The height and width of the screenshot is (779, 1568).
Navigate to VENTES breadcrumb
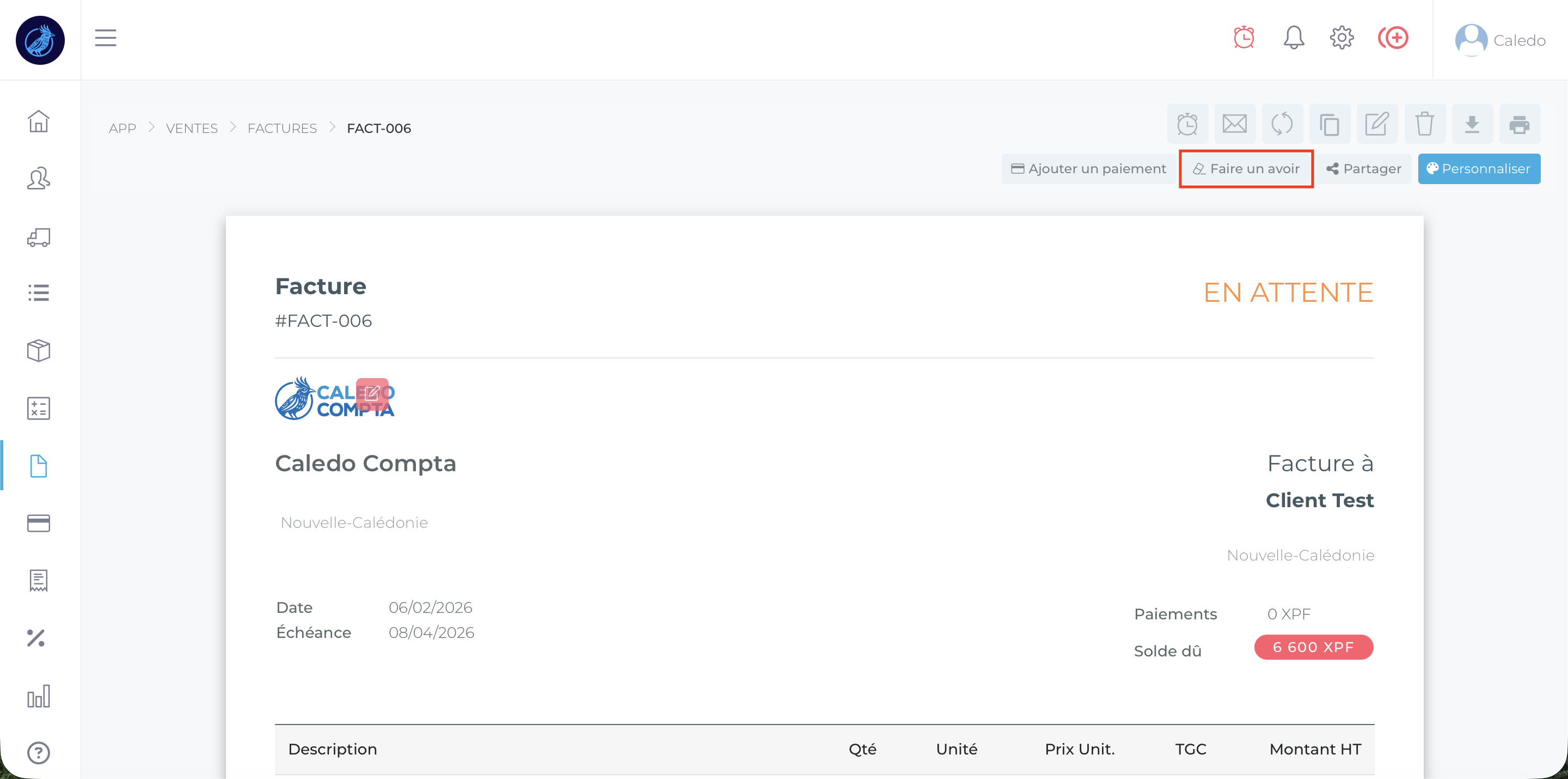click(192, 129)
